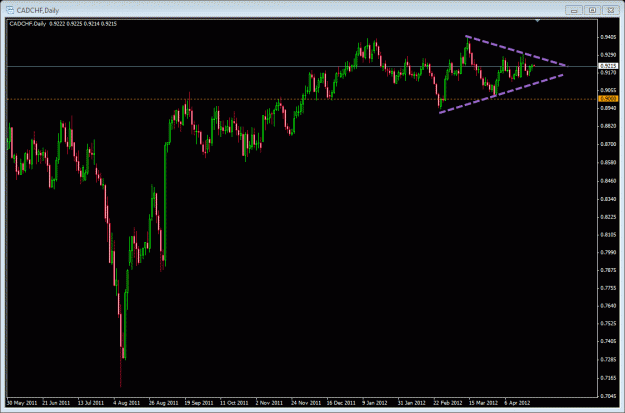Image resolution: width=625 pixels, height=413 pixels.
Task: Click the current price label 0.9215
Action: coord(608,66)
